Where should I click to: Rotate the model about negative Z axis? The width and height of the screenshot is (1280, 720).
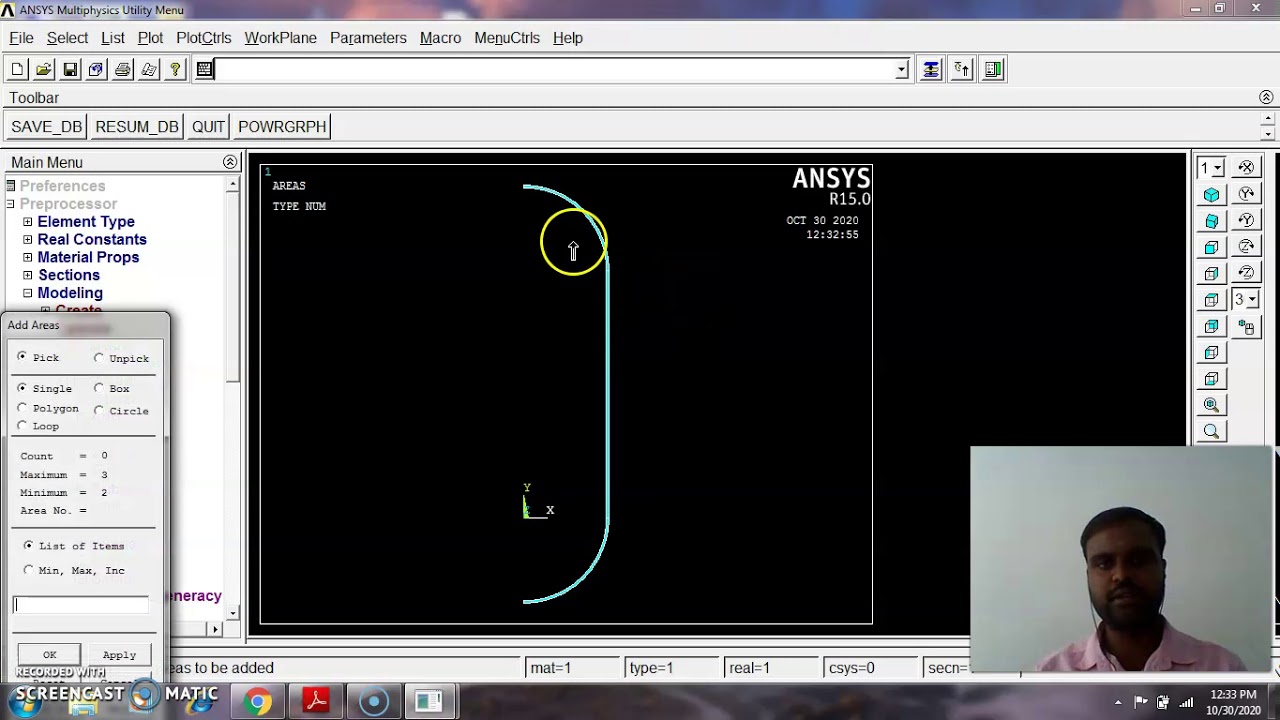[1246, 272]
